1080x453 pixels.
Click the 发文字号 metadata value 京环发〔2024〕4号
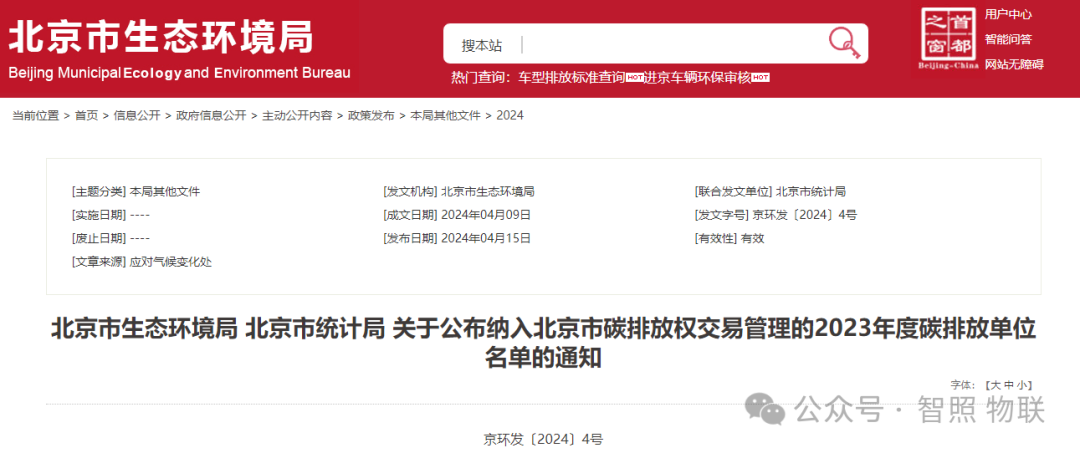tap(804, 215)
